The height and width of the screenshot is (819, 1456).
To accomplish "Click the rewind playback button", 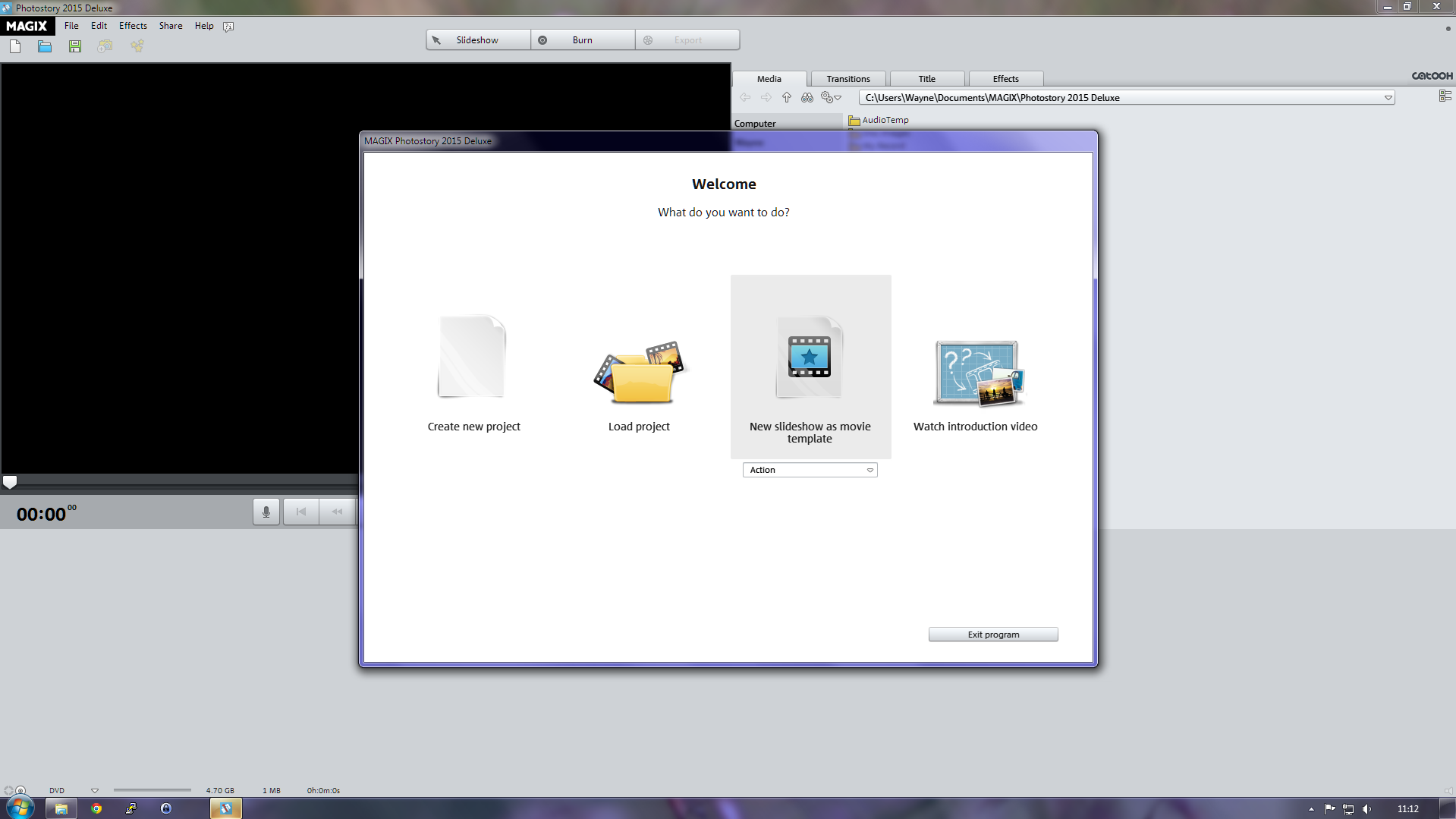I will 338,512.
